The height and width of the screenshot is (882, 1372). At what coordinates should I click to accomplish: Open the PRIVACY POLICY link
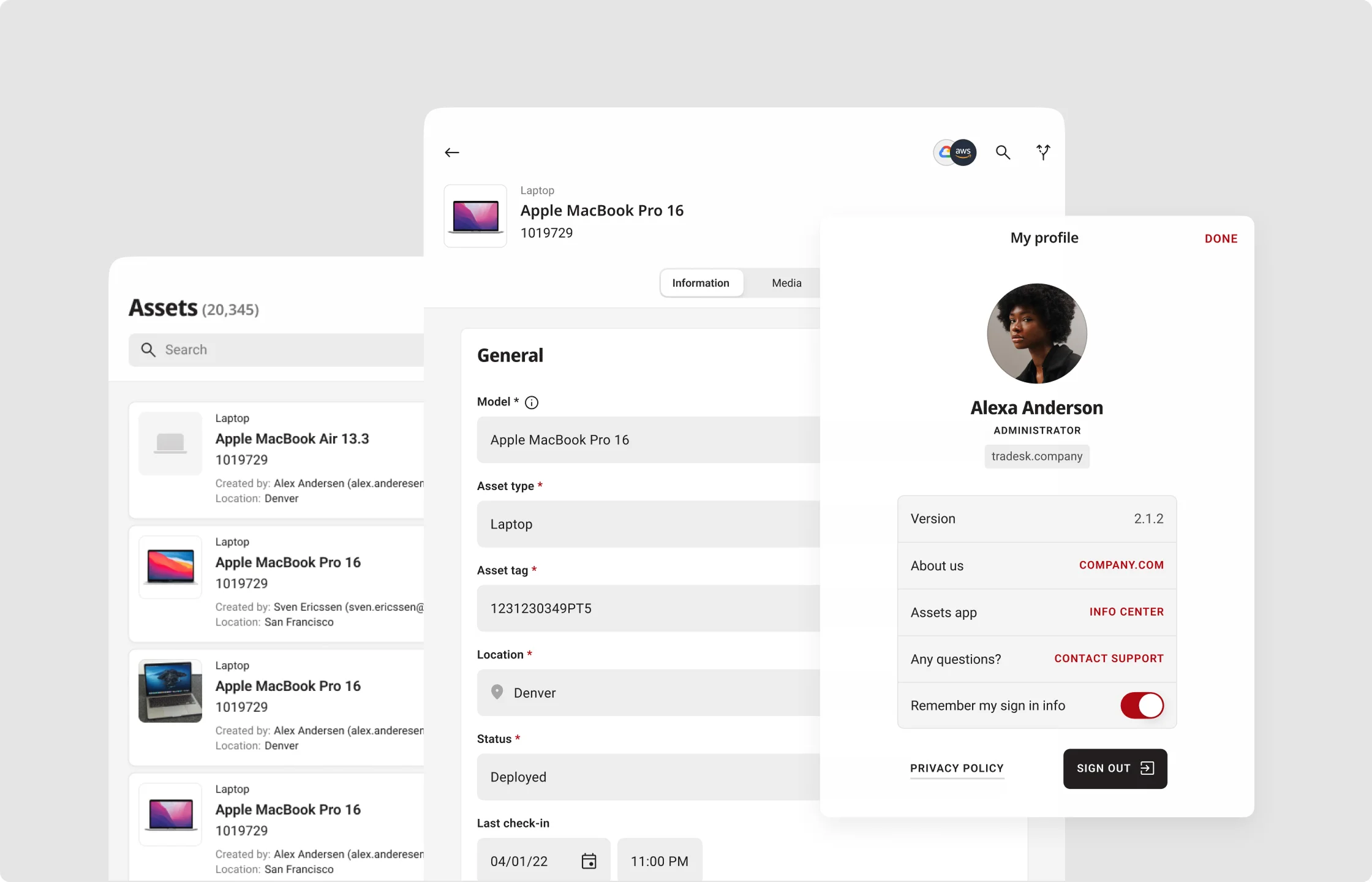957,769
